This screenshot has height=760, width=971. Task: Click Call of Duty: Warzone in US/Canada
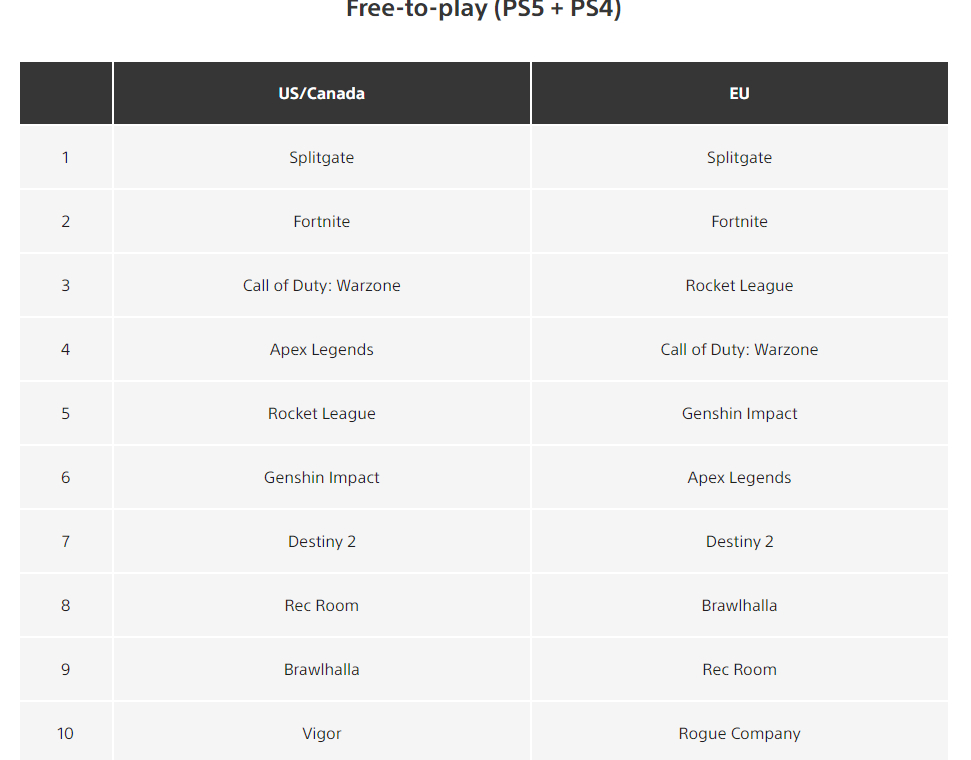(x=321, y=286)
